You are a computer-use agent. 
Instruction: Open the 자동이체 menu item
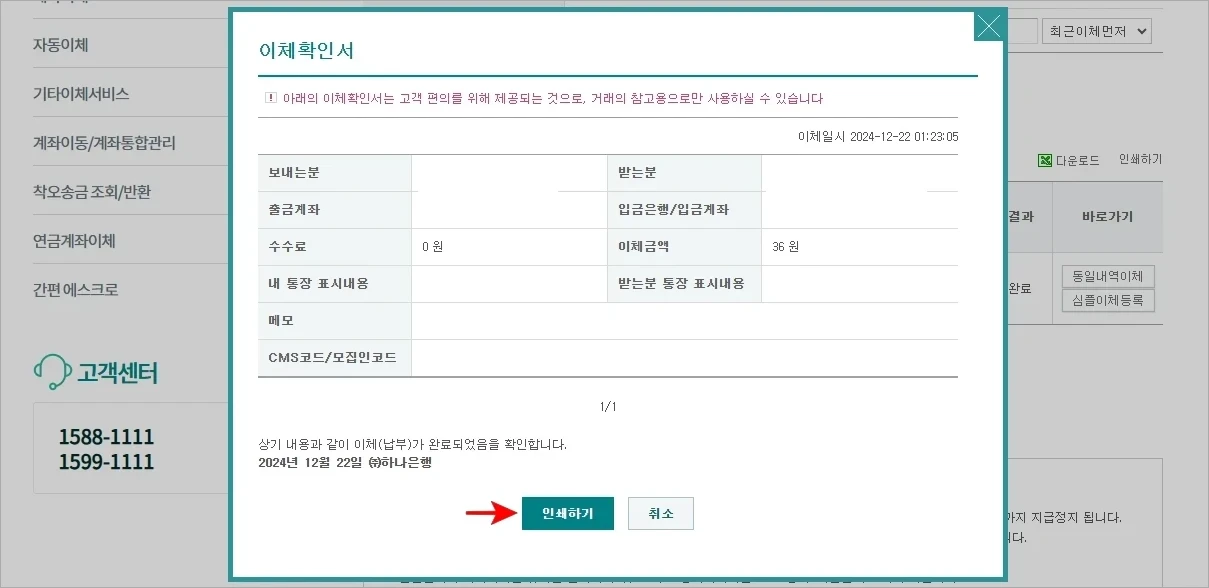[62, 43]
